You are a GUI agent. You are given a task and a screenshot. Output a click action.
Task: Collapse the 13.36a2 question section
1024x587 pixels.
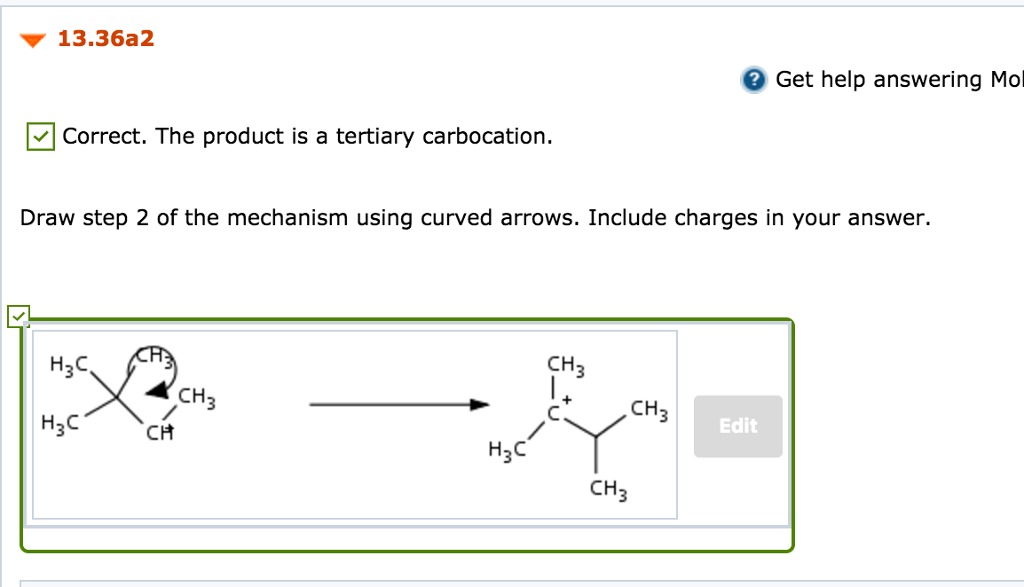(x=32, y=40)
